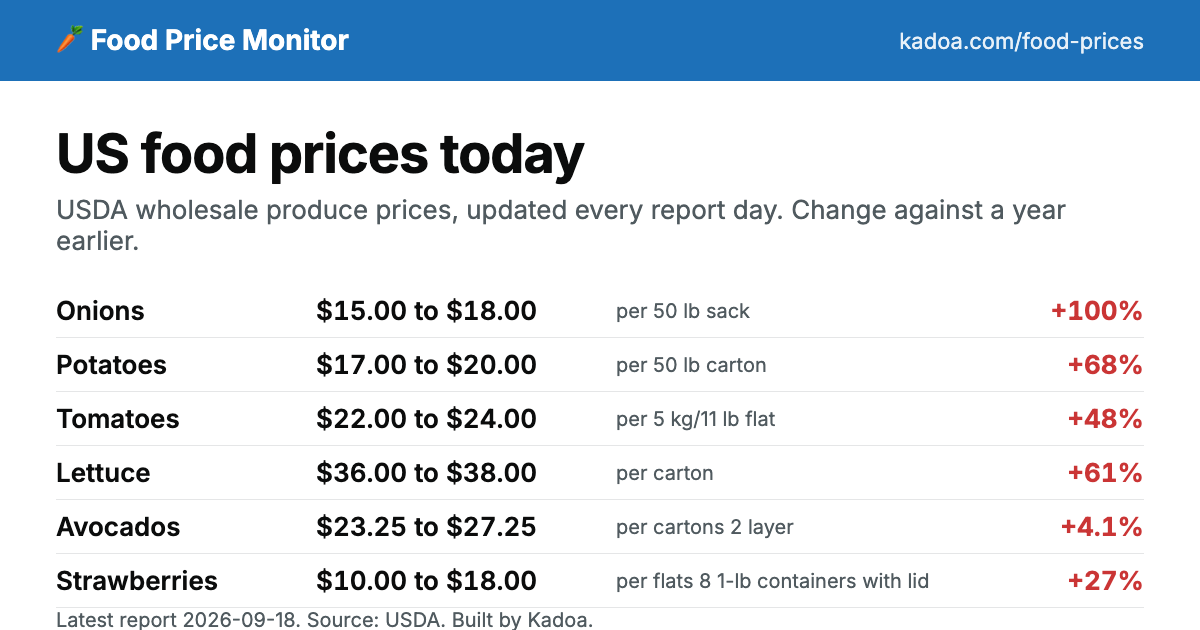Select the US food prices today heading
The image size is (1200, 630).
click(x=320, y=154)
